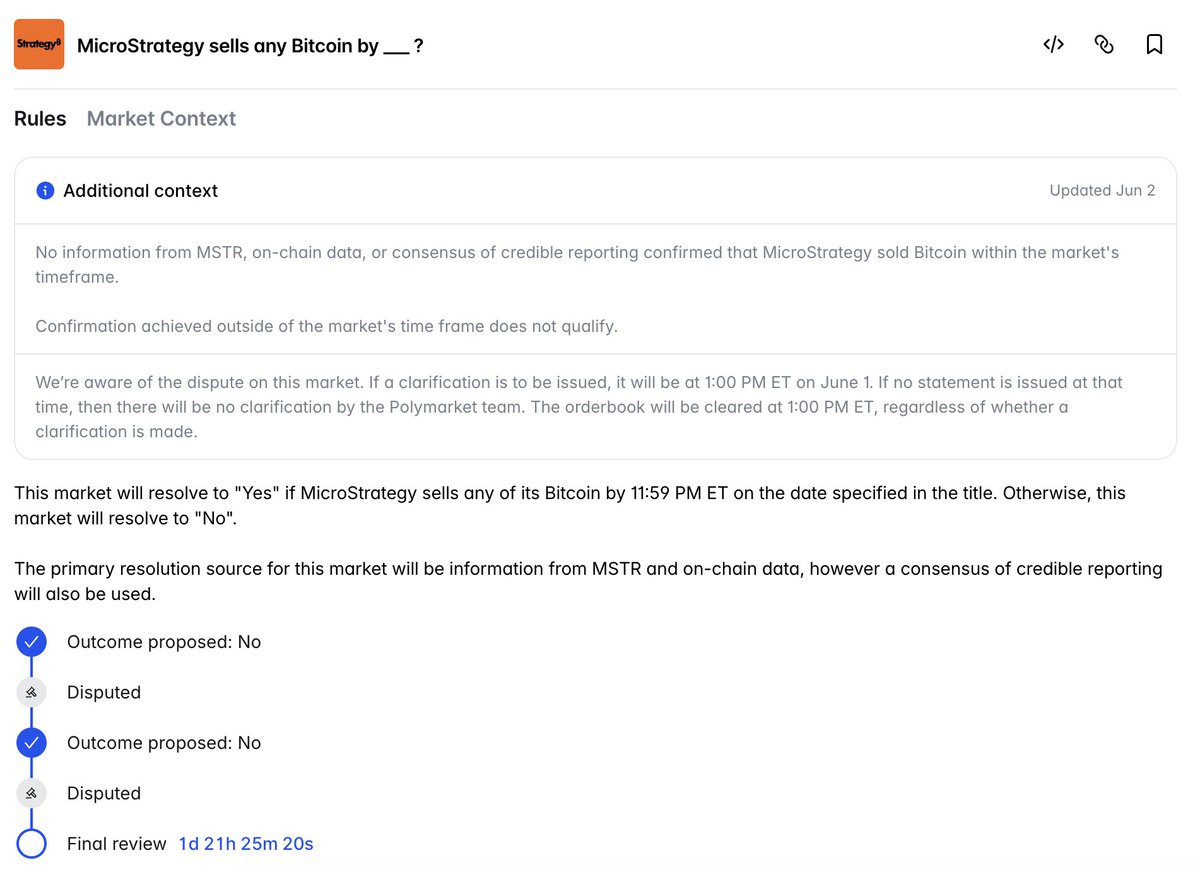Click the Strategy orange logo thumbnail
Screen dimensions: 1200x872
pos(39,44)
